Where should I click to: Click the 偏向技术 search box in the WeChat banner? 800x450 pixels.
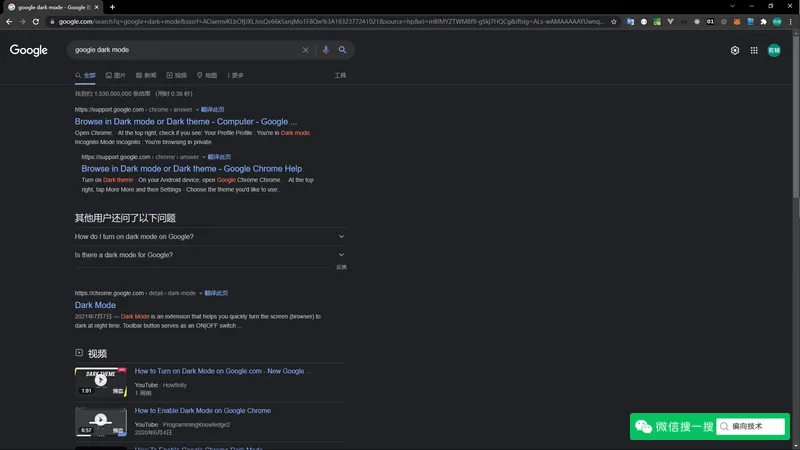coord(750,427)
